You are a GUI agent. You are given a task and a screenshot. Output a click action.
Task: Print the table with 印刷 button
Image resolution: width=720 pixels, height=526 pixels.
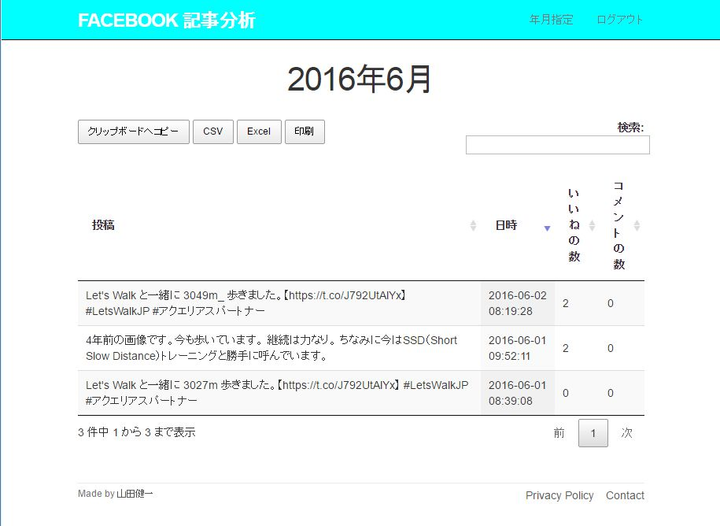tap(304, 132)
